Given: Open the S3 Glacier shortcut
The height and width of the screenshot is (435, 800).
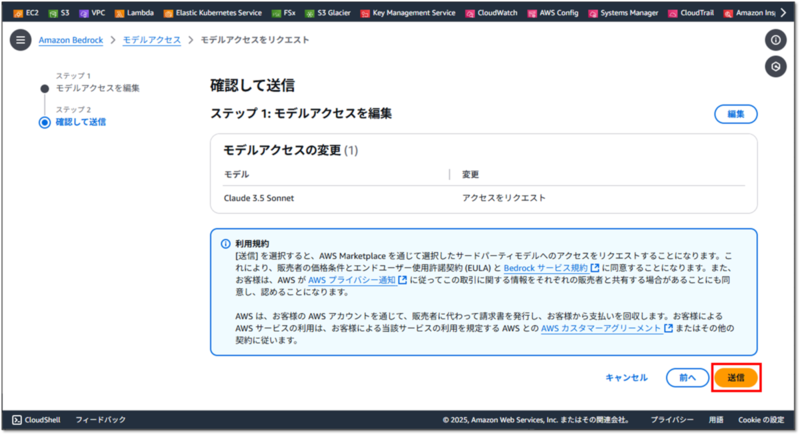Looking at the screenshot, I should pos(328,13).
